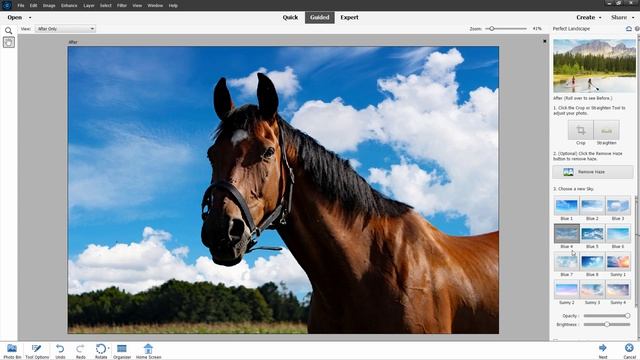Open the View mode dropdown (After Only)
Screen dimensions: 640x360
tap(65, 29)
